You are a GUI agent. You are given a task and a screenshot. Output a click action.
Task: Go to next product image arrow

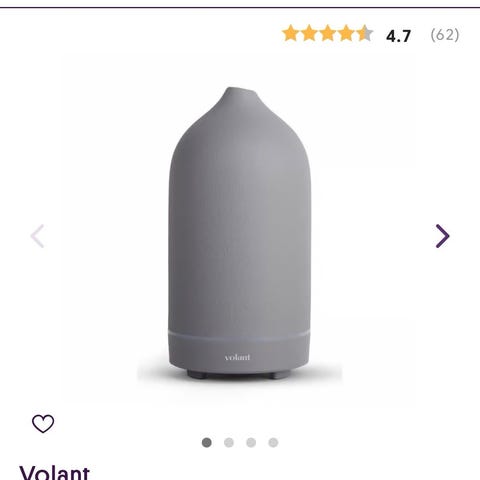pos(443,236)
